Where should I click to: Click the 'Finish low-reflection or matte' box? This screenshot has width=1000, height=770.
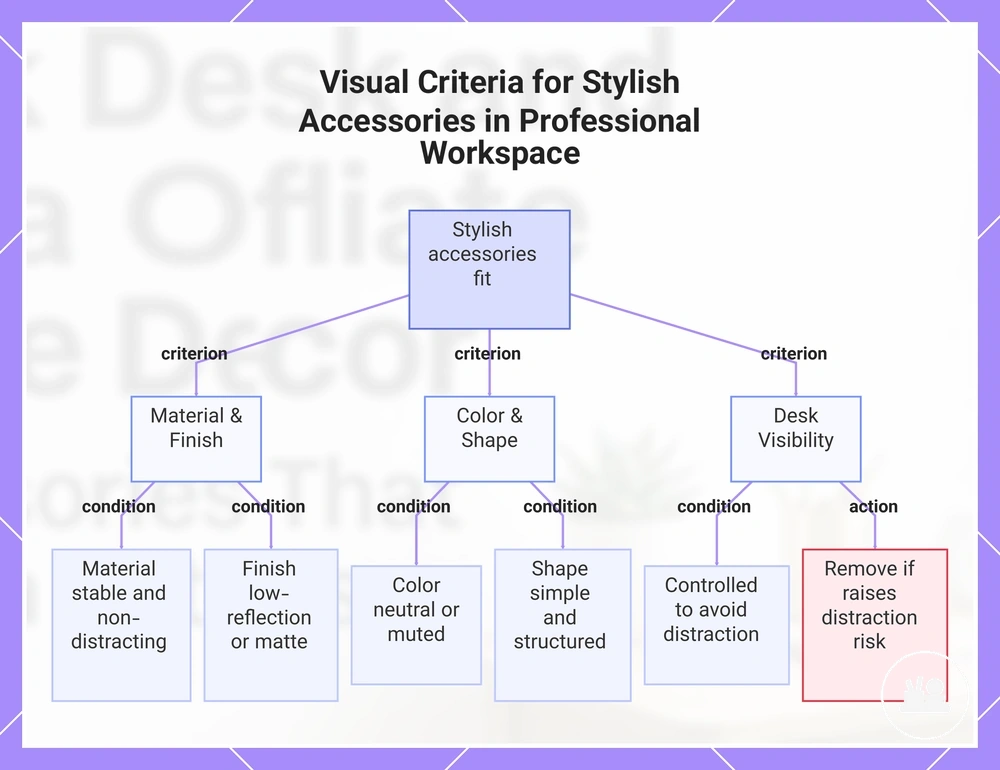click(x=271, y=625)
